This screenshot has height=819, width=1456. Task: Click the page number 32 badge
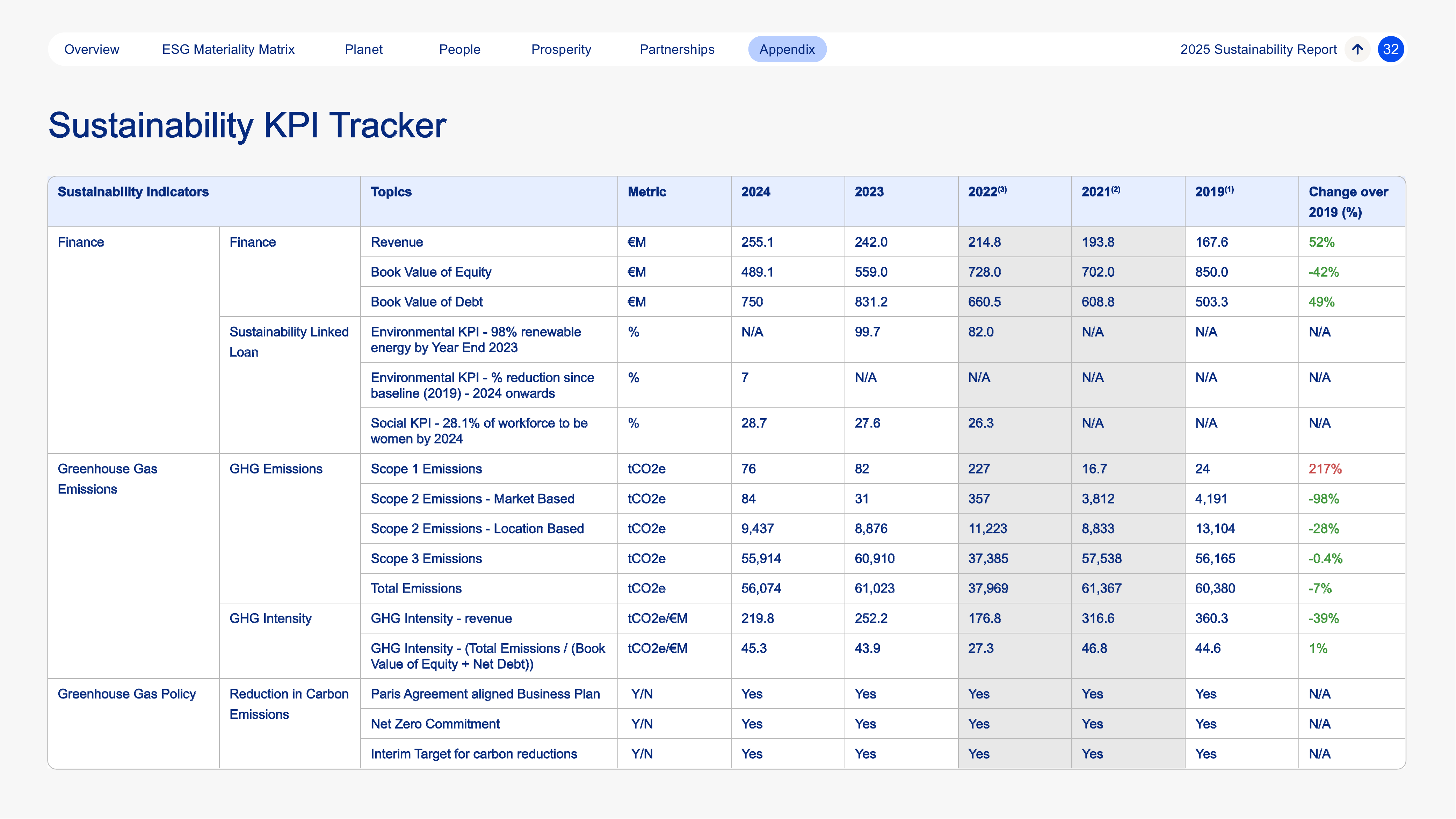1390,49
